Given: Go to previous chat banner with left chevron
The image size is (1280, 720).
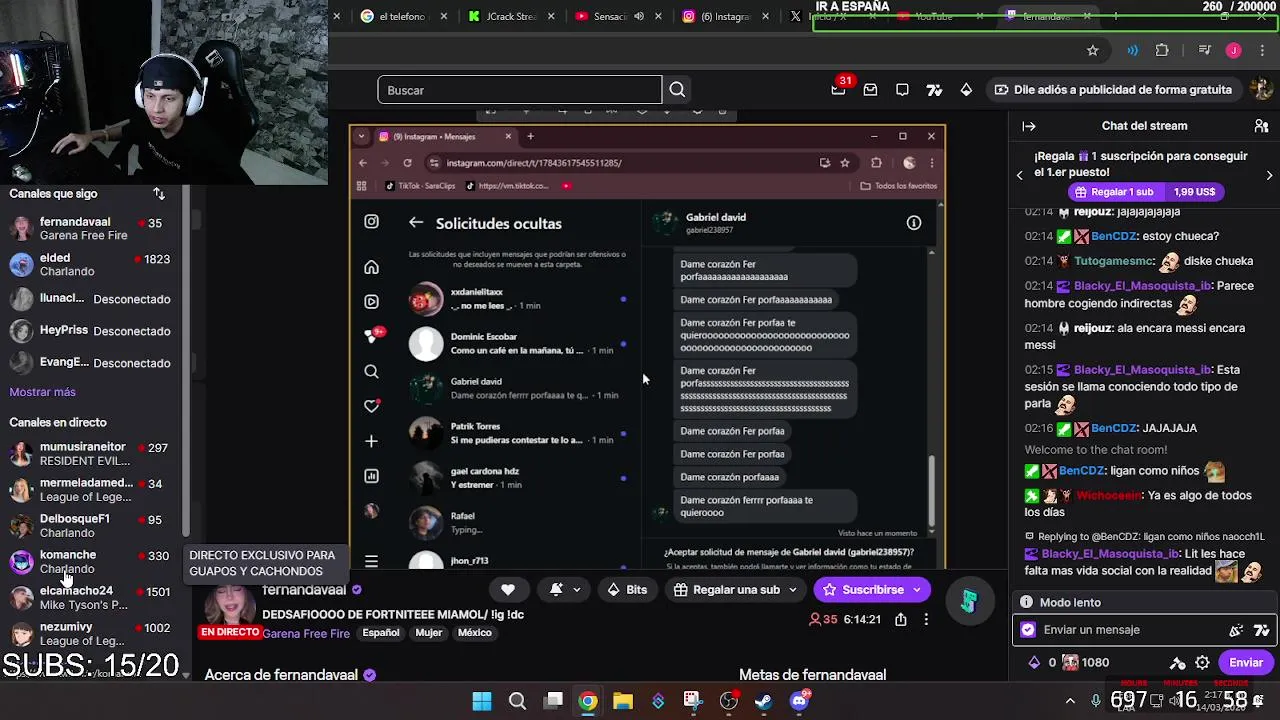Looking at the screenshot, I should (x=1020, y=175).
